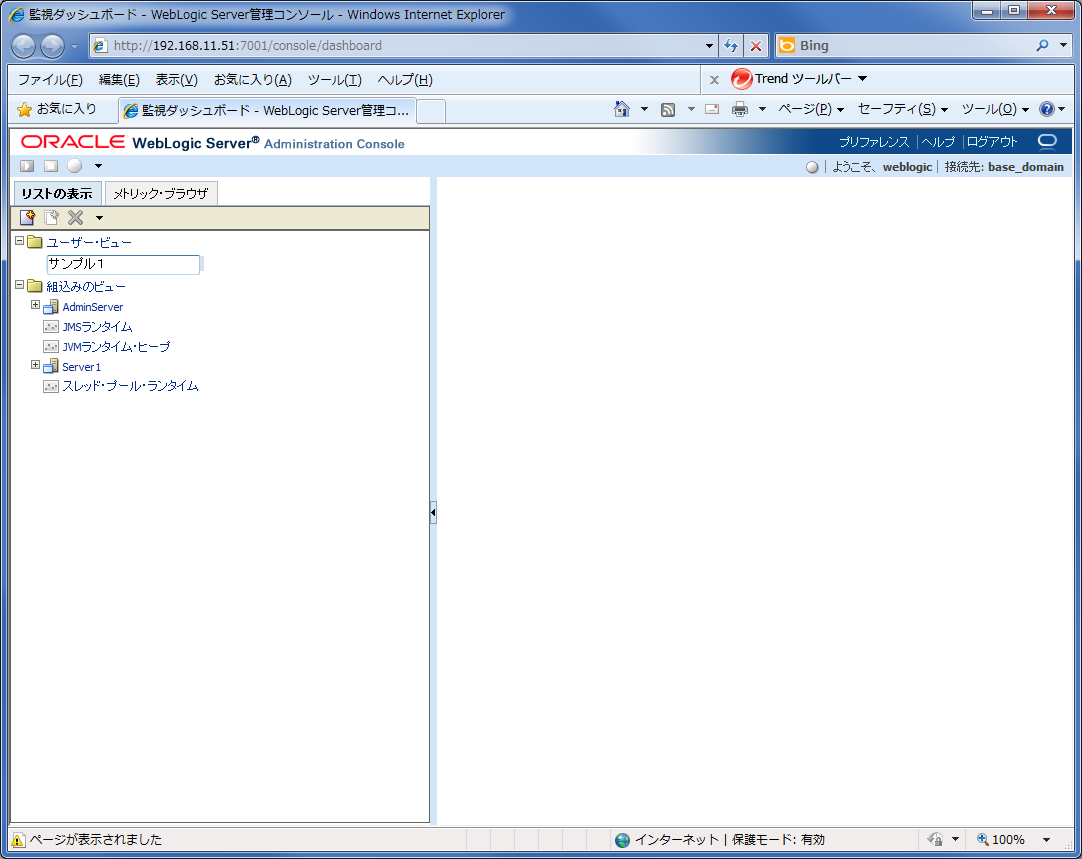This screenshot has width=1082, height=859.
Task: Select the 組込みのビュー folder label
Action: [86, 286]
